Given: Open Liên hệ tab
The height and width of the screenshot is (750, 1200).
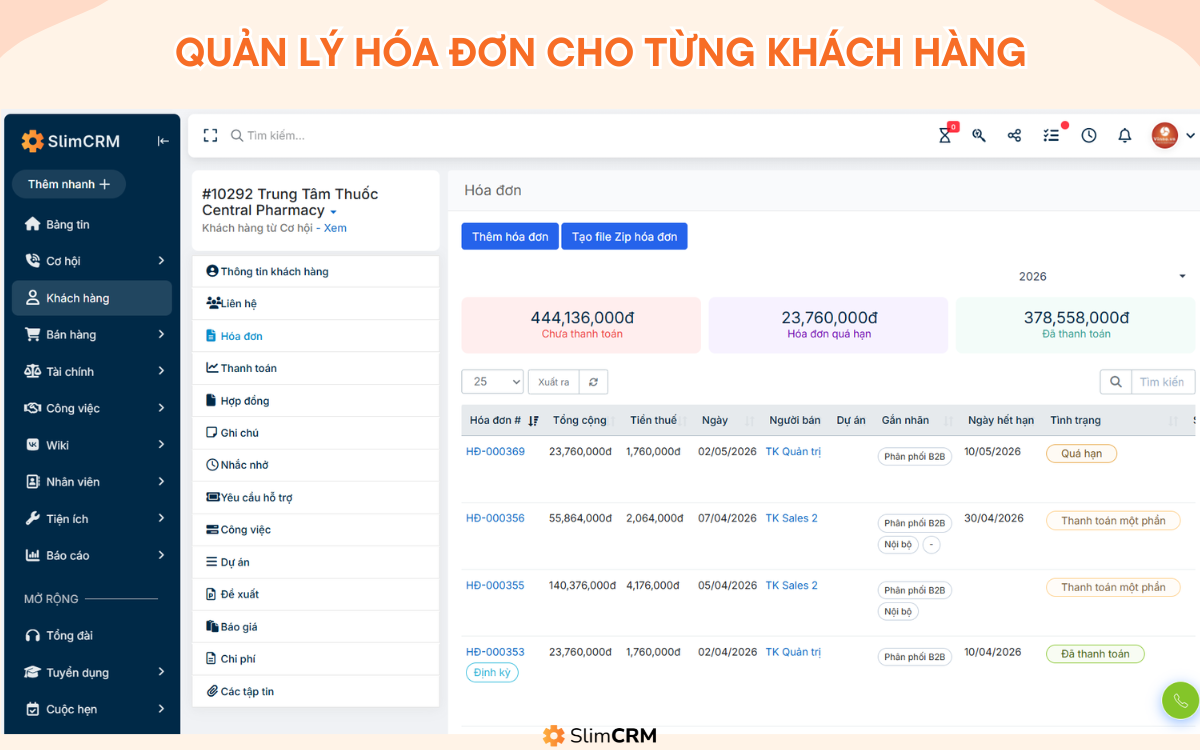Looking at the screenshot, I should pos(315,303).
